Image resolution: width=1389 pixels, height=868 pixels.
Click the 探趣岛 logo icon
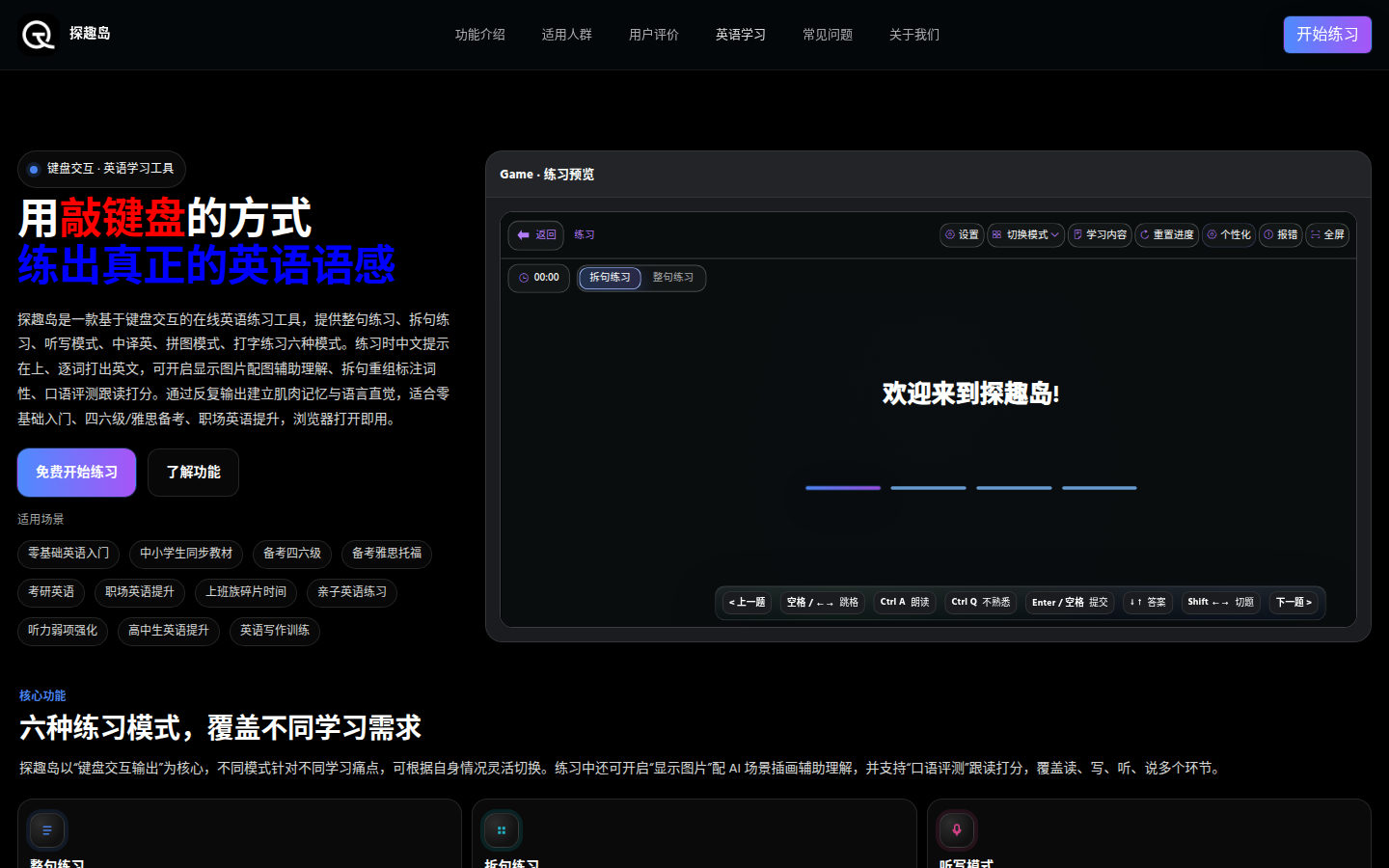pyautogui.click(x=39, y=35)
